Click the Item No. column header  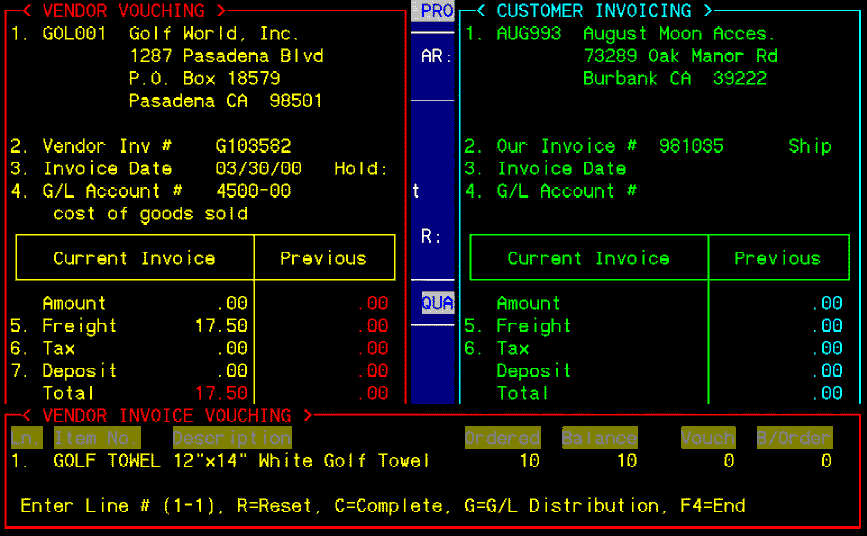(97, 438)
